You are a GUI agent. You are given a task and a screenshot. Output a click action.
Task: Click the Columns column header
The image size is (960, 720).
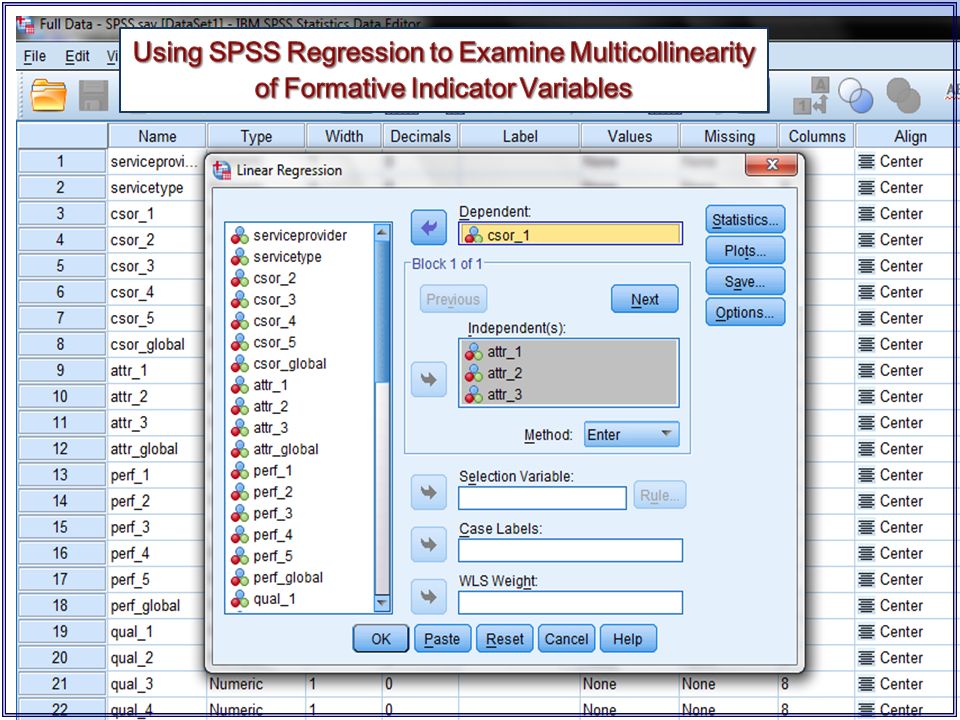point(817,136)
